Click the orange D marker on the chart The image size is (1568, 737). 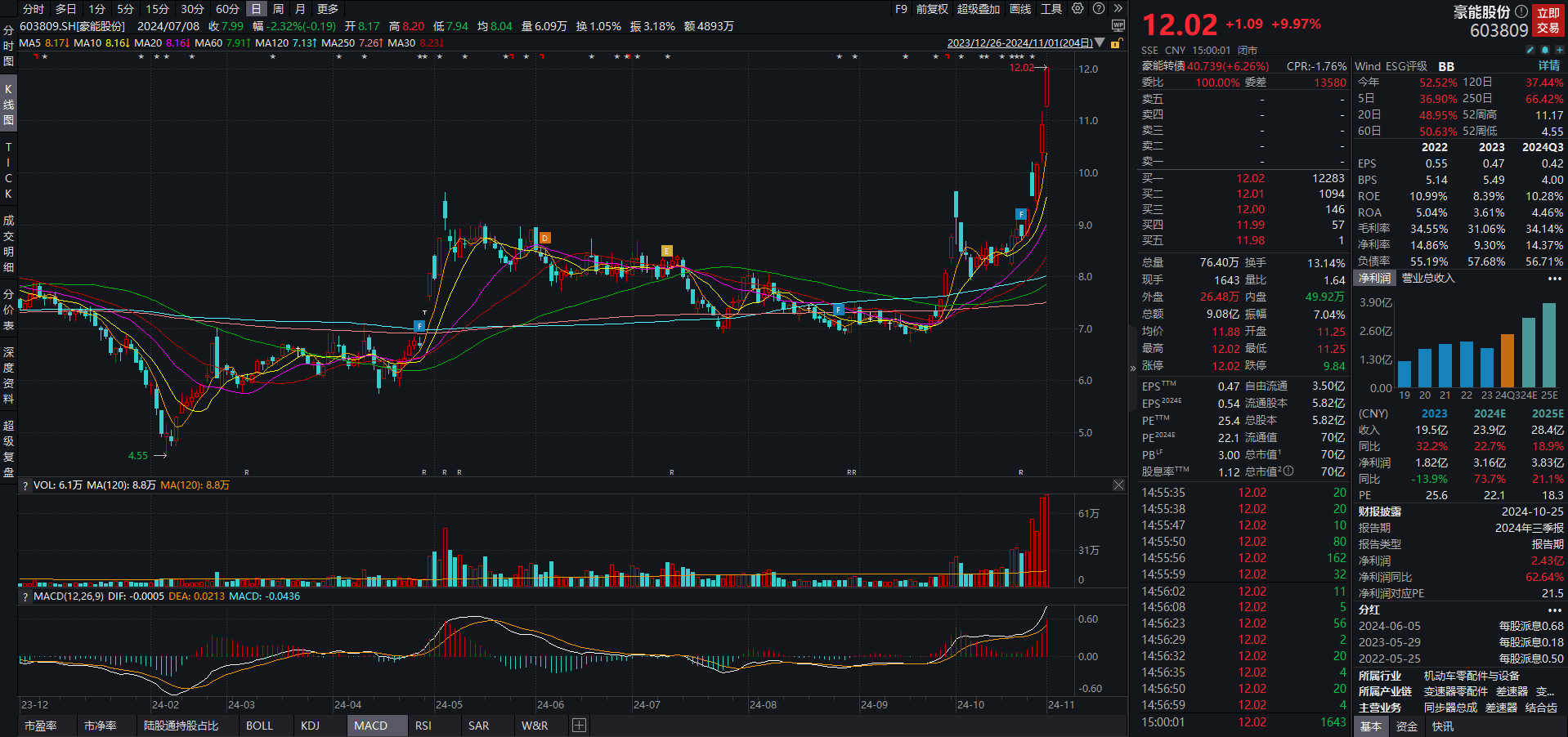tap(544, 238)
